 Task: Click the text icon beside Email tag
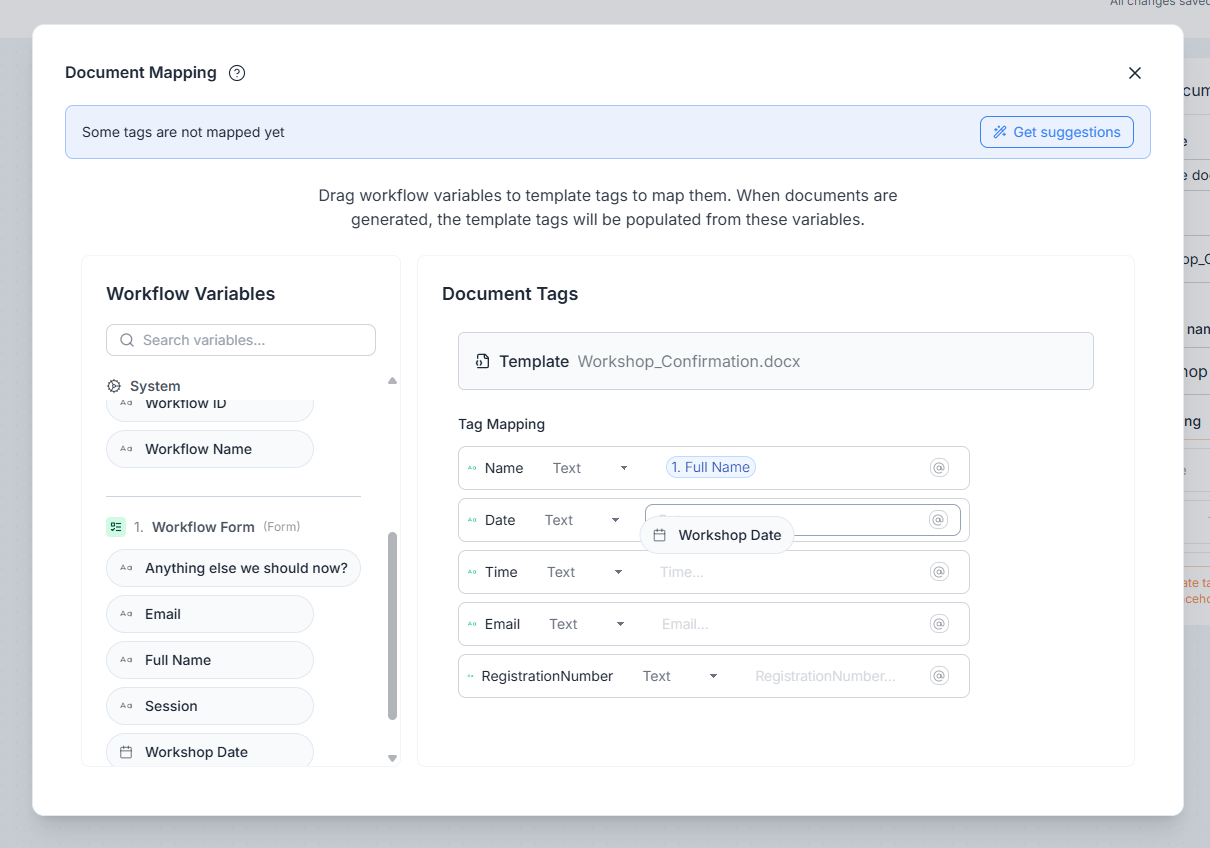[472, 624]
